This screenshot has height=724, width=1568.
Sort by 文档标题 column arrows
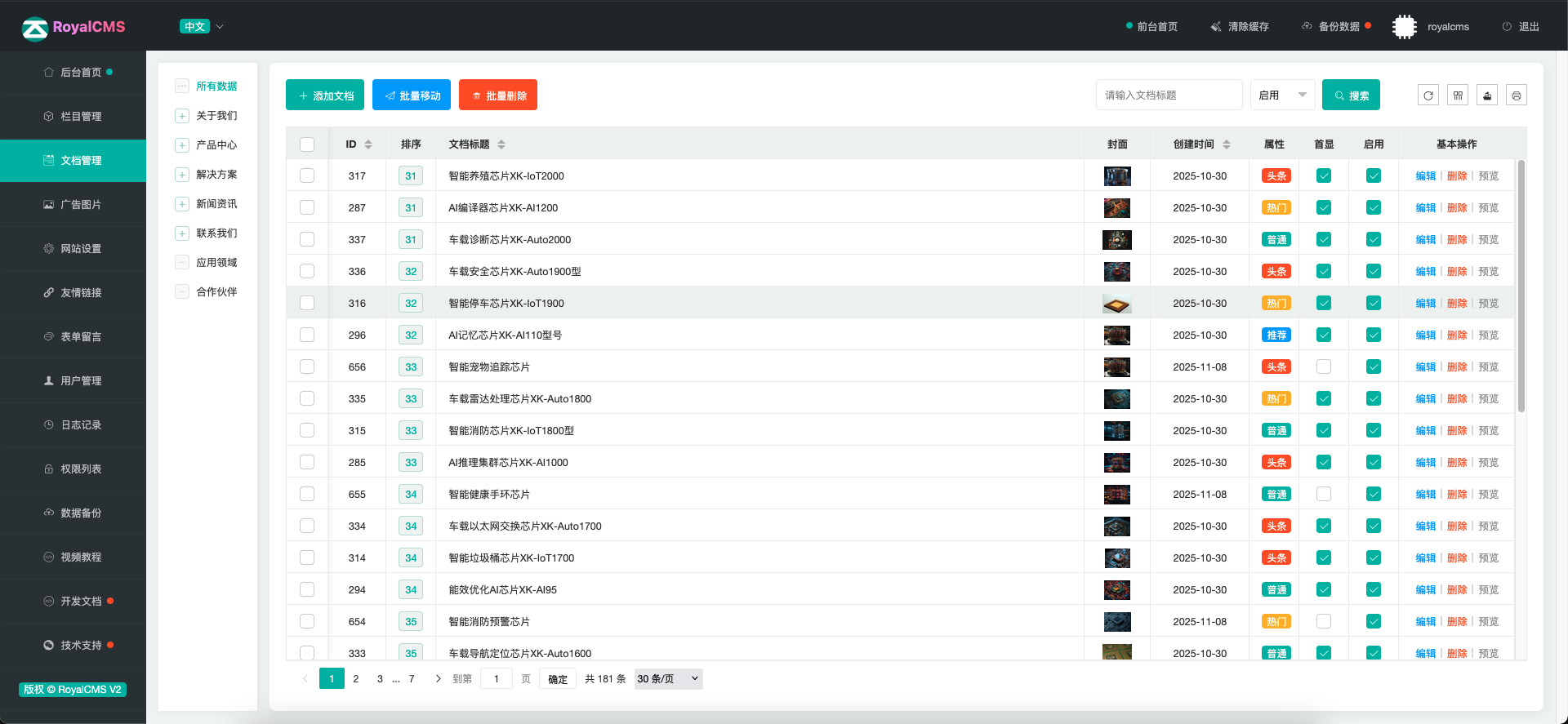pos(501,144)
